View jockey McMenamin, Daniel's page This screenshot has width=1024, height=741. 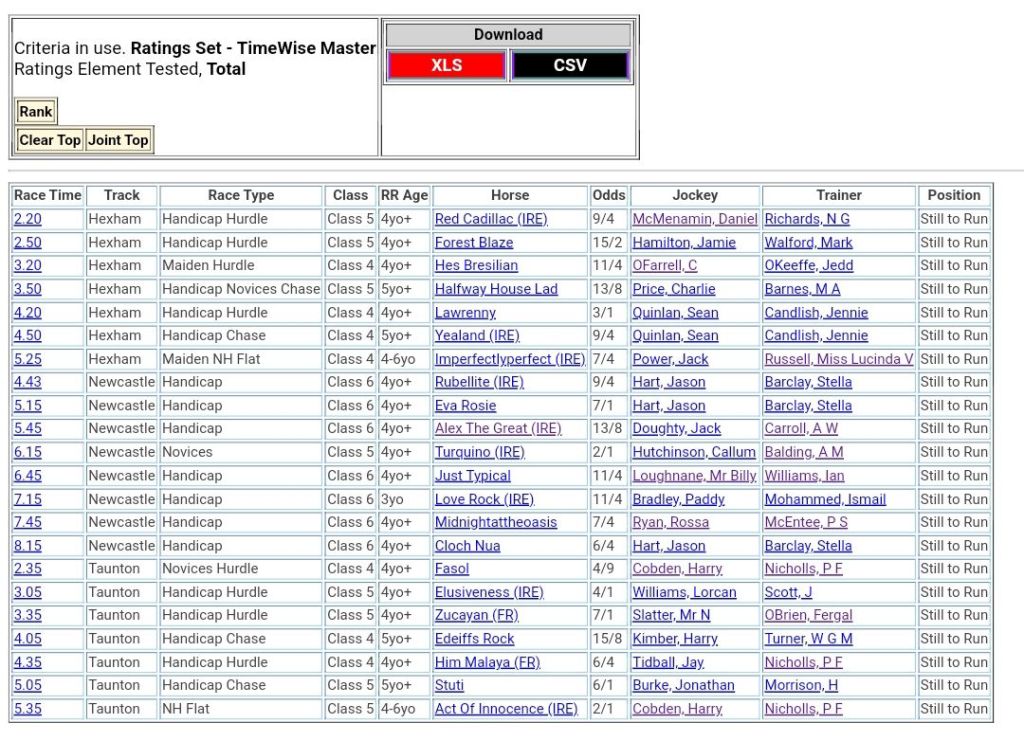click(x=695, y=219)
